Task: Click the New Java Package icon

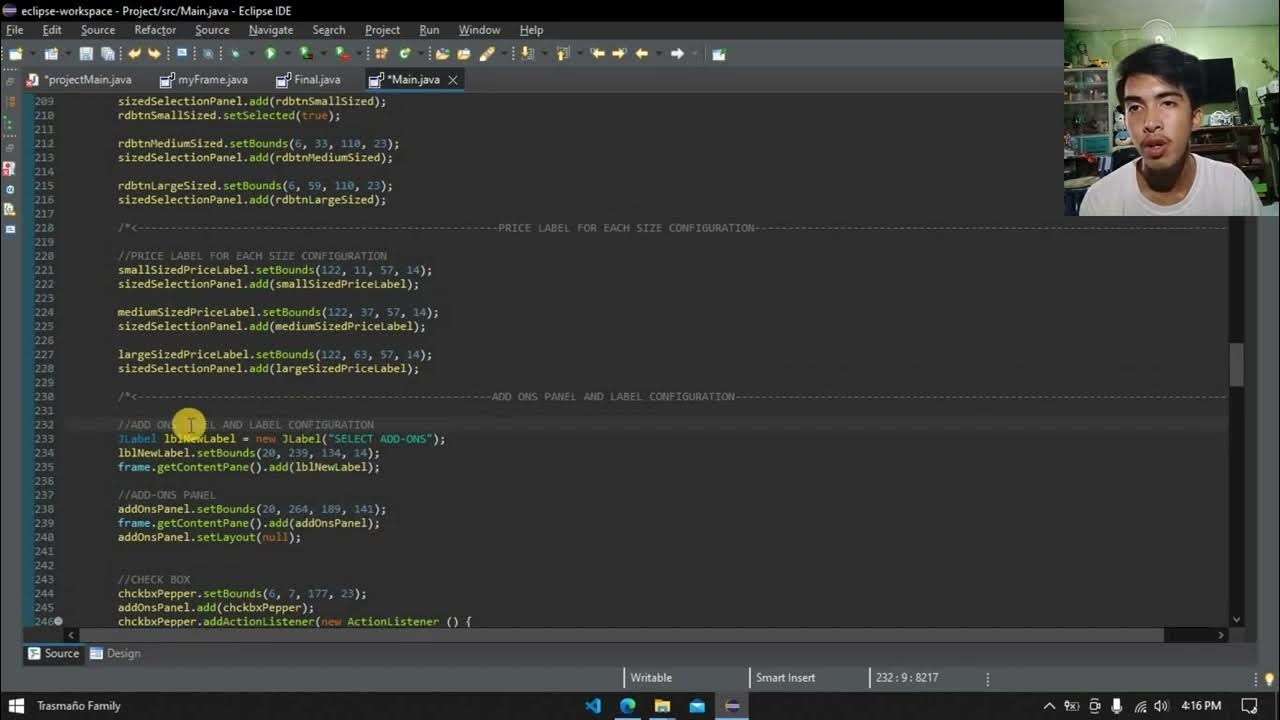Action: (x=380, y=54)
